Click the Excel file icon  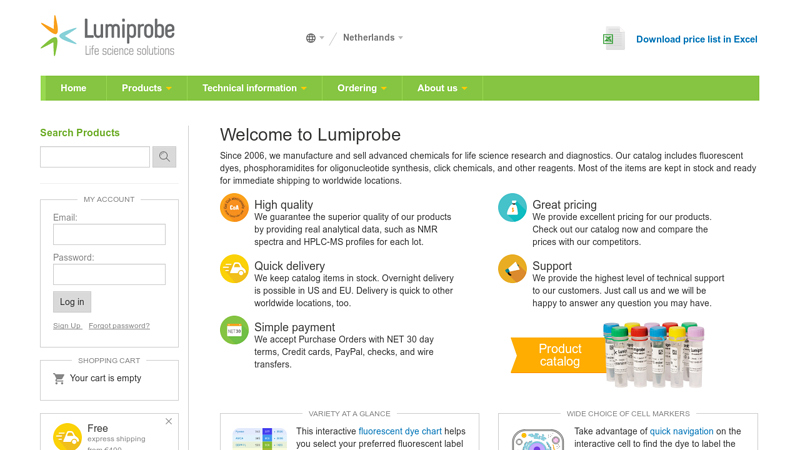(612, 39)
